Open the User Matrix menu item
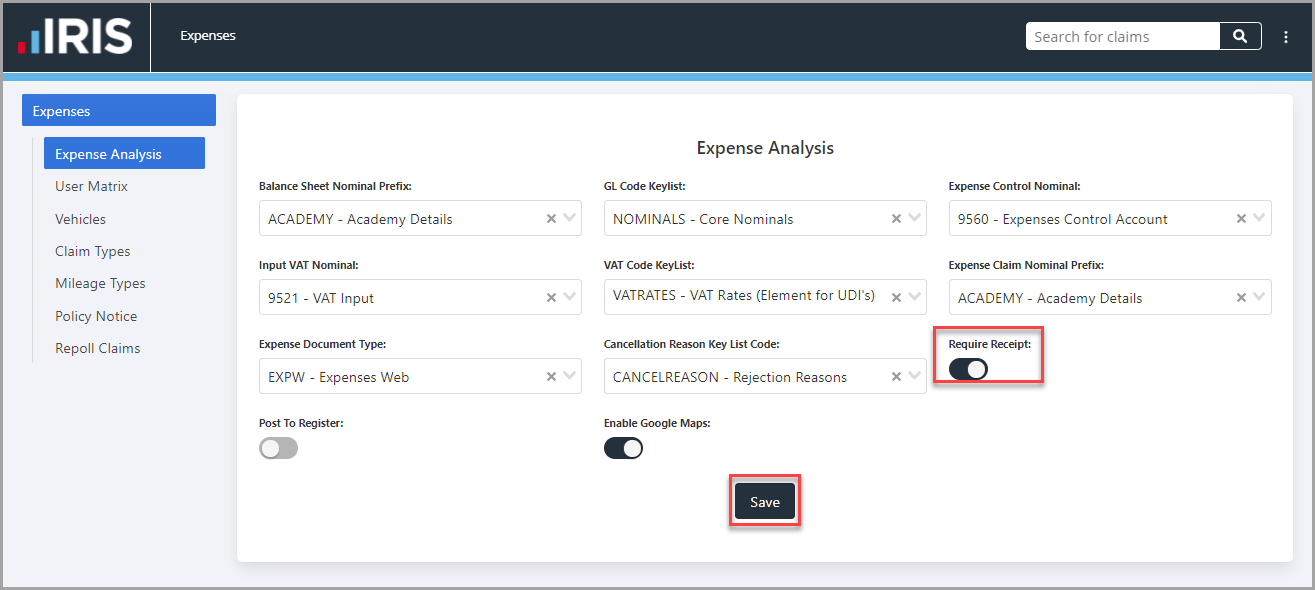Viewport: 1315px width, 590px height. tap(91, 186)
